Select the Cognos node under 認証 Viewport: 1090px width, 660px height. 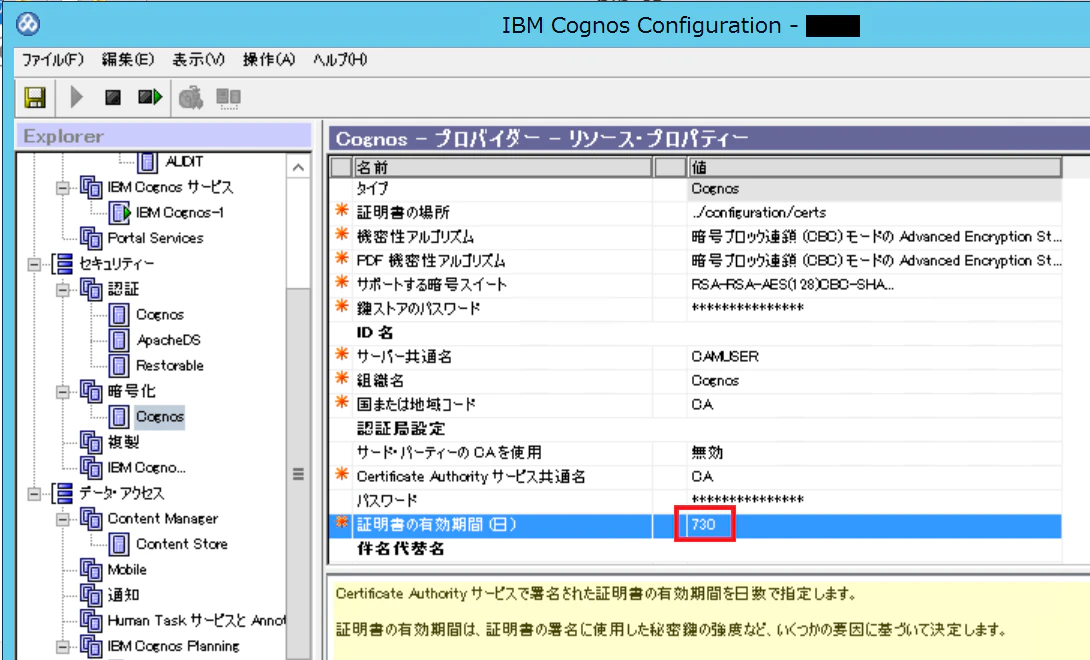[160, 314]
